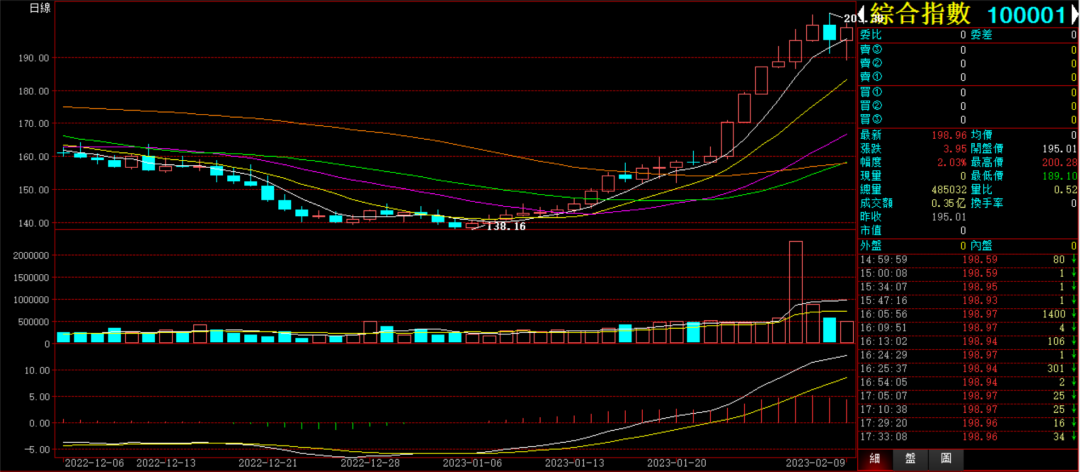Image resolution: width=1080 pixels, height=472 pixels.
Task: Click the 2022-12-06 date on time axis
Action: click(x=93, y=464)
